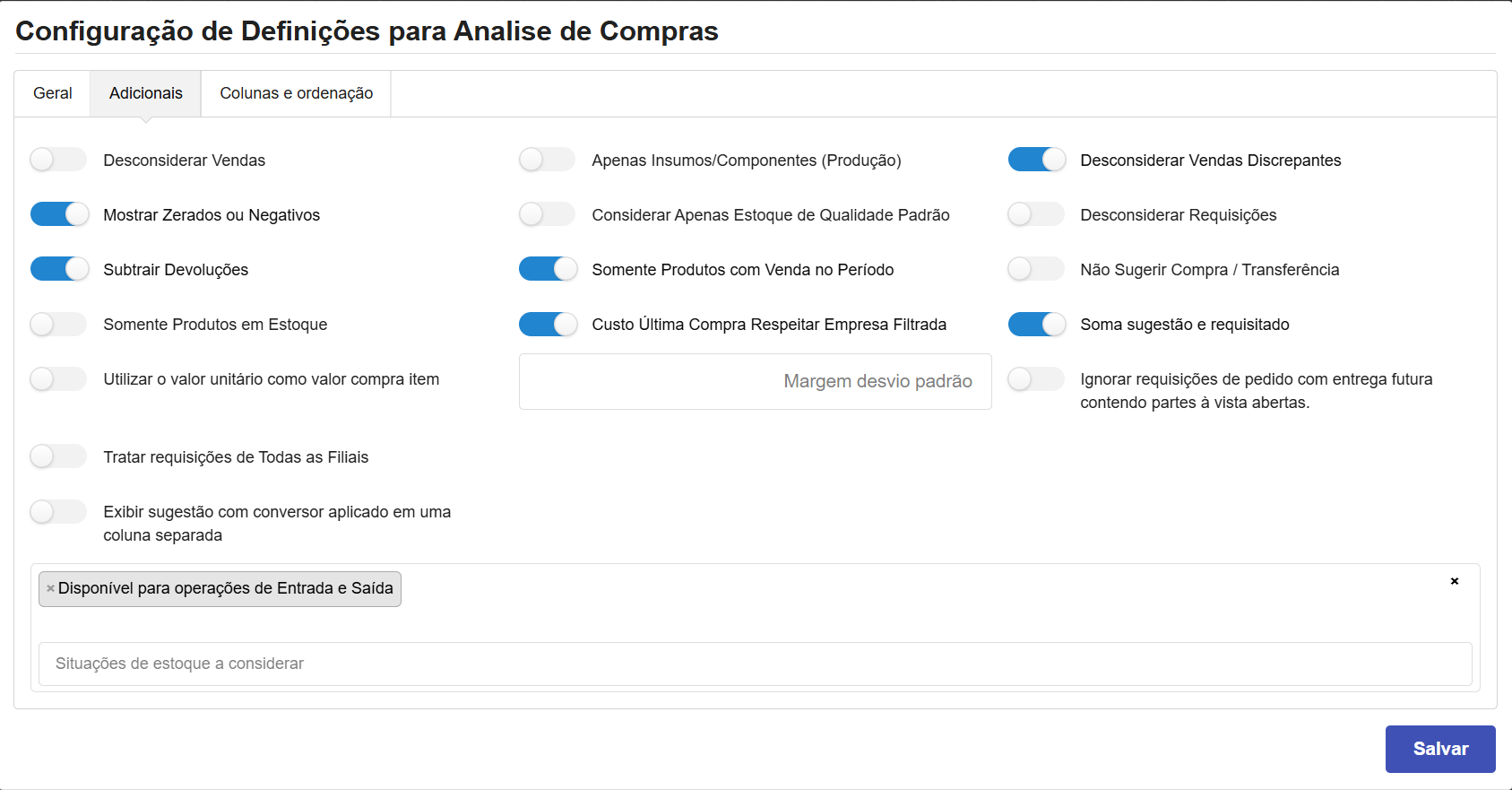The image size is (1512, 790).
Task: Switch off Desconsiderar Vendas Discrepantes
Action: tap(1036, 161)
